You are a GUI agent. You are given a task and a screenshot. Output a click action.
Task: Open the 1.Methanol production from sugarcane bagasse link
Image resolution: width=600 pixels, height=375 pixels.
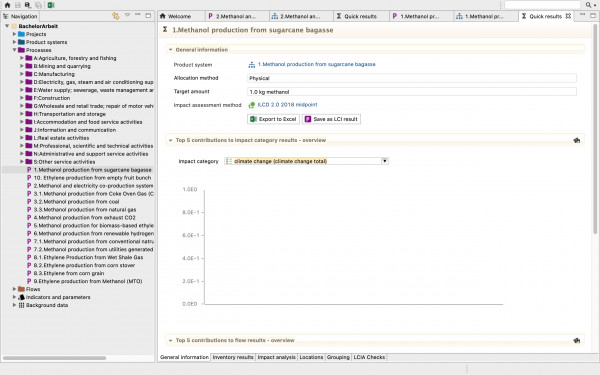pyautogui.click(x=316, y=64)
